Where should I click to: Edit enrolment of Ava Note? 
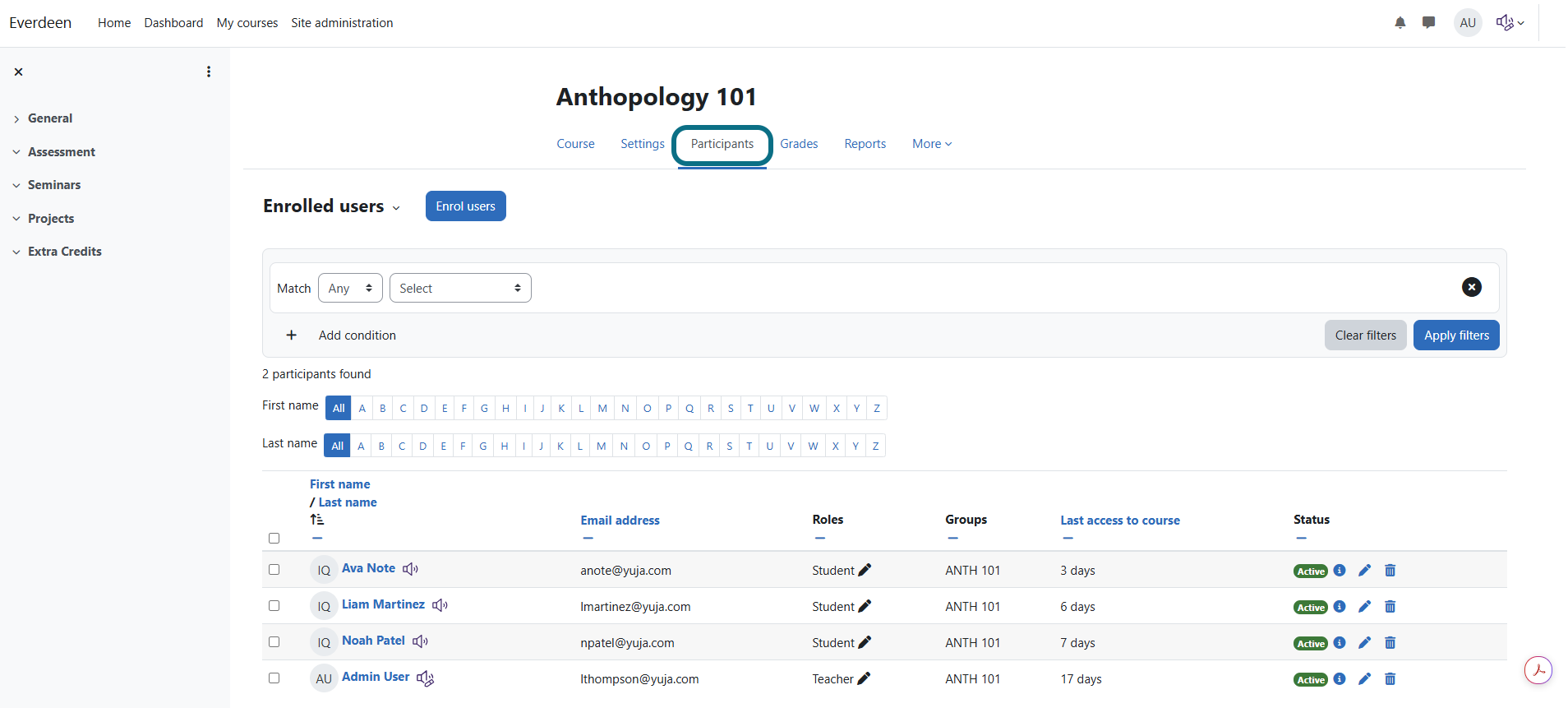tap(1365, 571)
